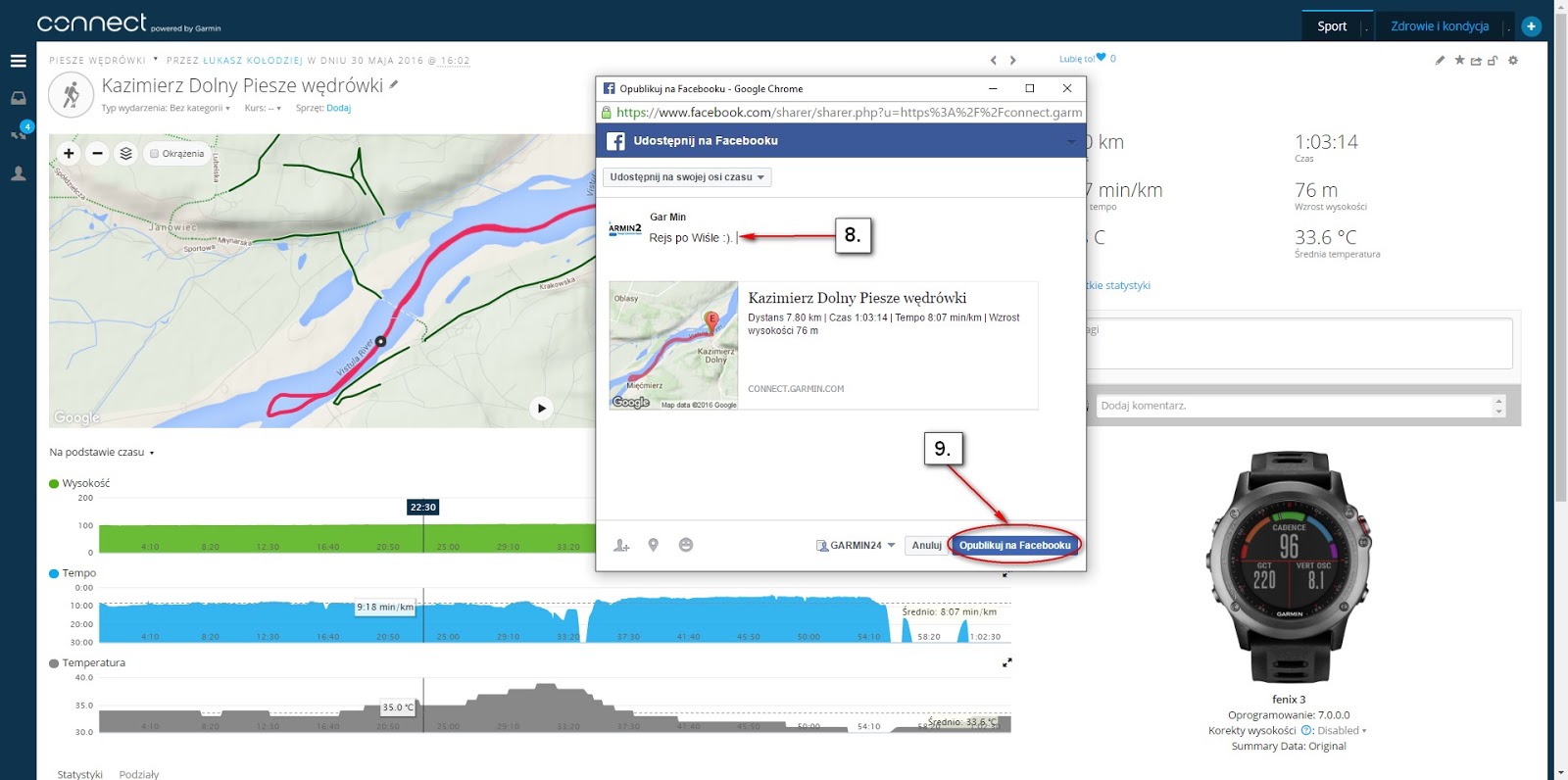Click the fenix 3 watch image

[1289, 566]
